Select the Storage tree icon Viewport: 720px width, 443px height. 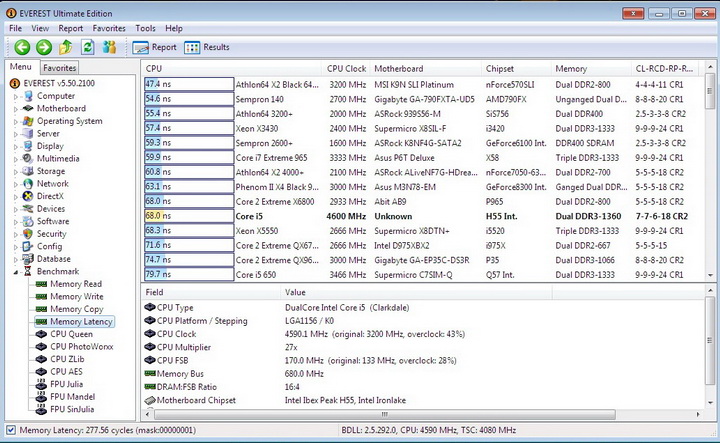[28, 171]
